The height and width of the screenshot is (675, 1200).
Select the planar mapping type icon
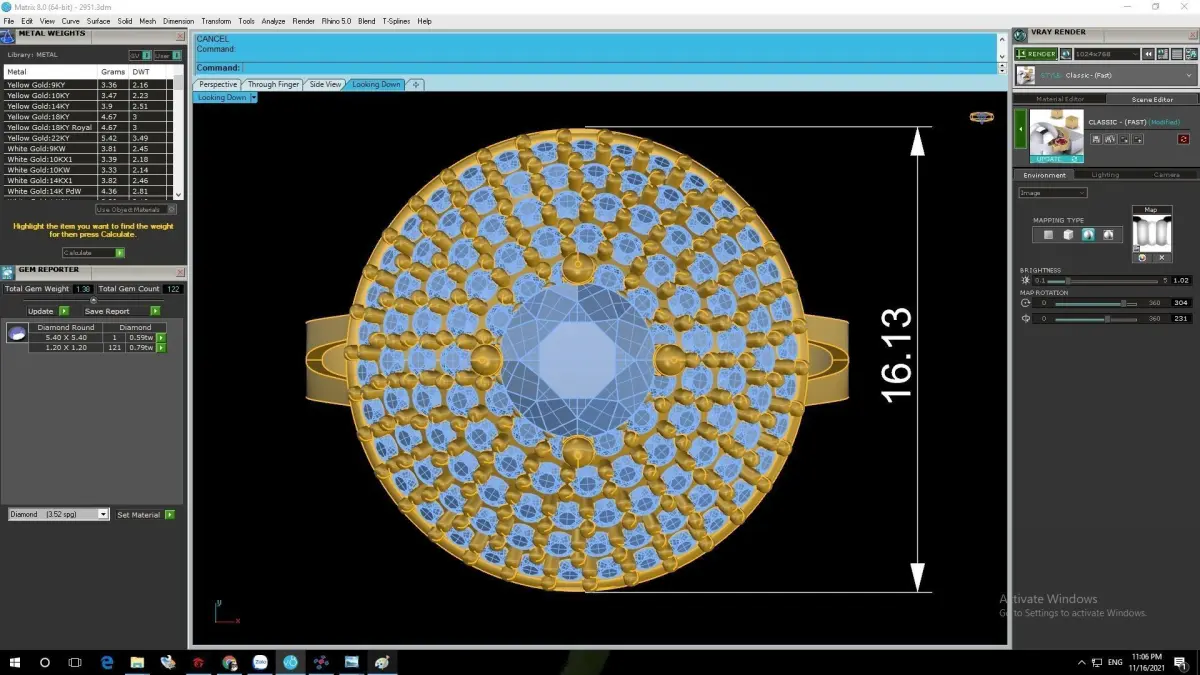coord(1048,235)
